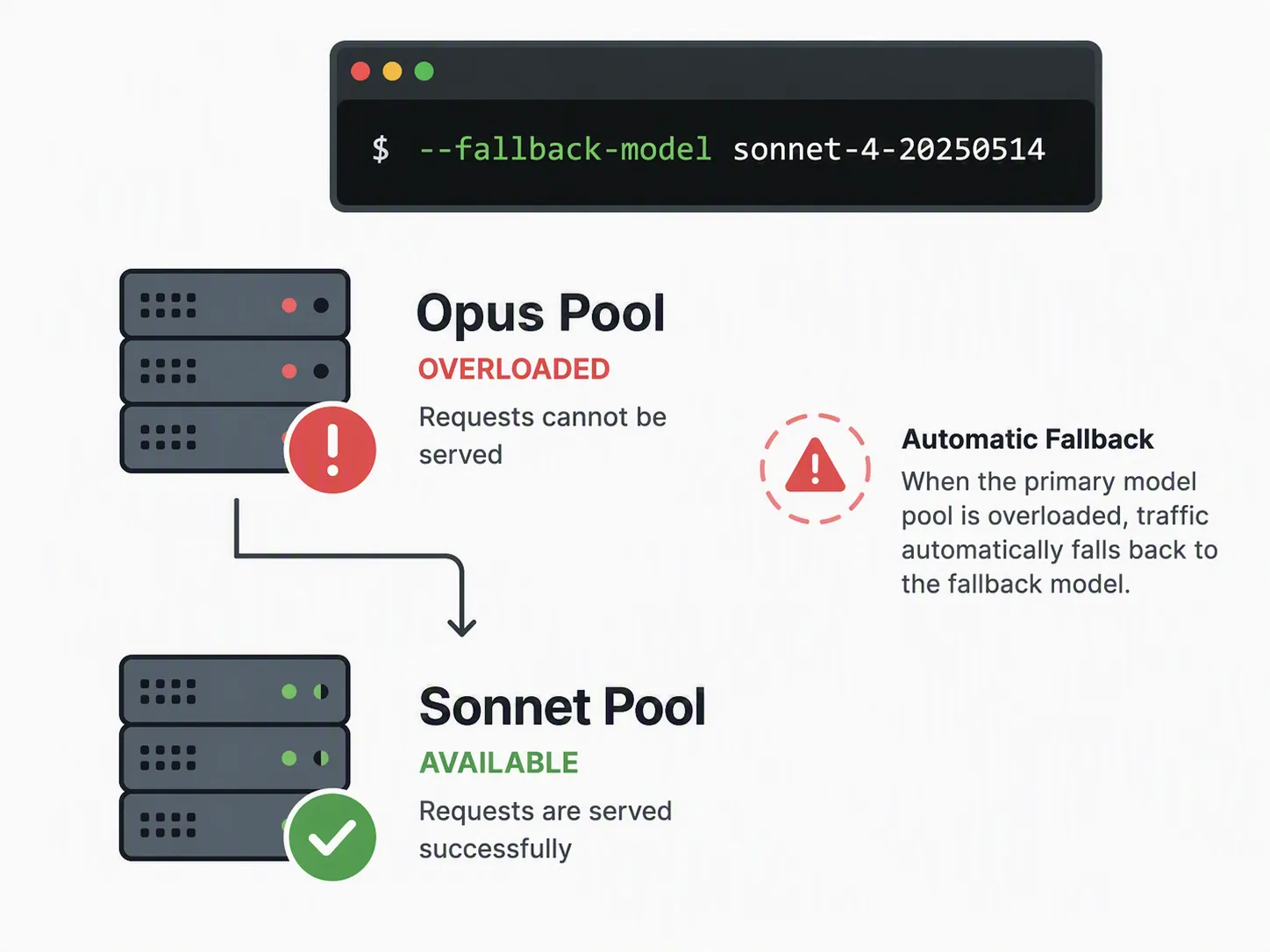The width and height of the screenshot is (1270, 952).
Task: Click the red OVERLOADED status label
Action: point(514,369)
